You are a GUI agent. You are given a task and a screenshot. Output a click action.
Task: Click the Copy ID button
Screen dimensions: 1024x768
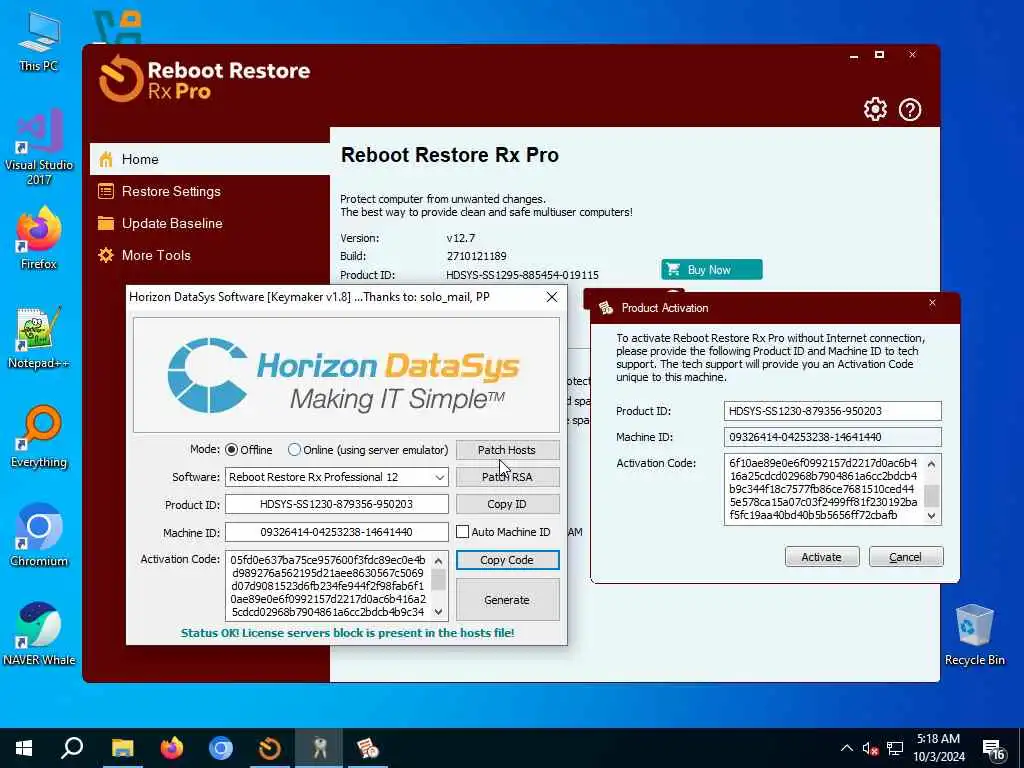pyautogui.click(x=507, y=504)
